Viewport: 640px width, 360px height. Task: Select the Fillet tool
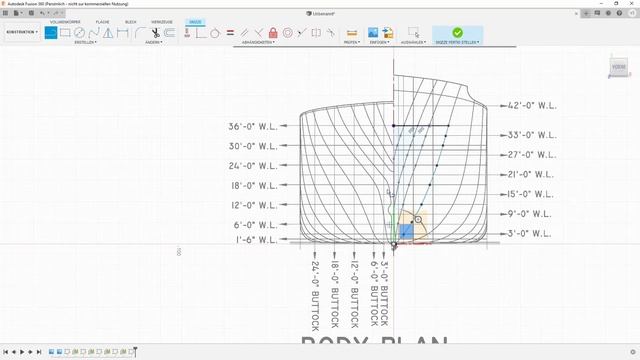tap(140, 33)
